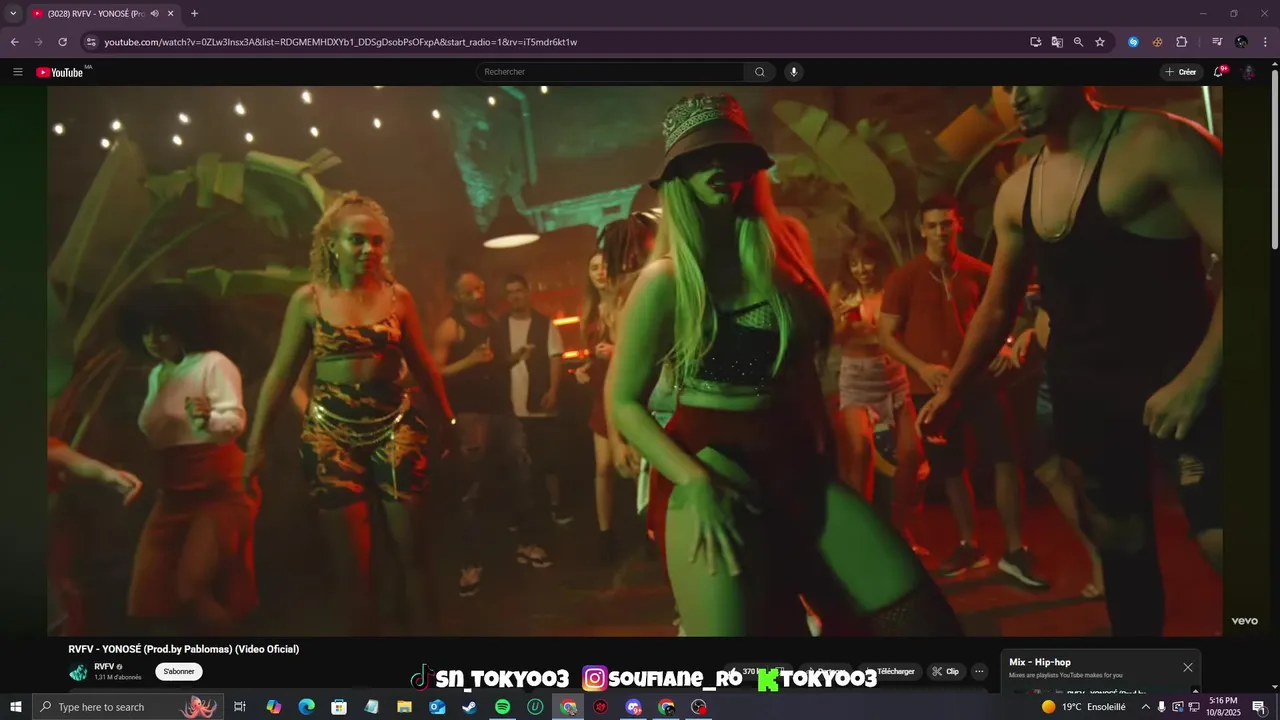Open Task View on the taskbar
Viewport: 1280px width, 720px height.
pyautogui.click(x=240, y=707)
